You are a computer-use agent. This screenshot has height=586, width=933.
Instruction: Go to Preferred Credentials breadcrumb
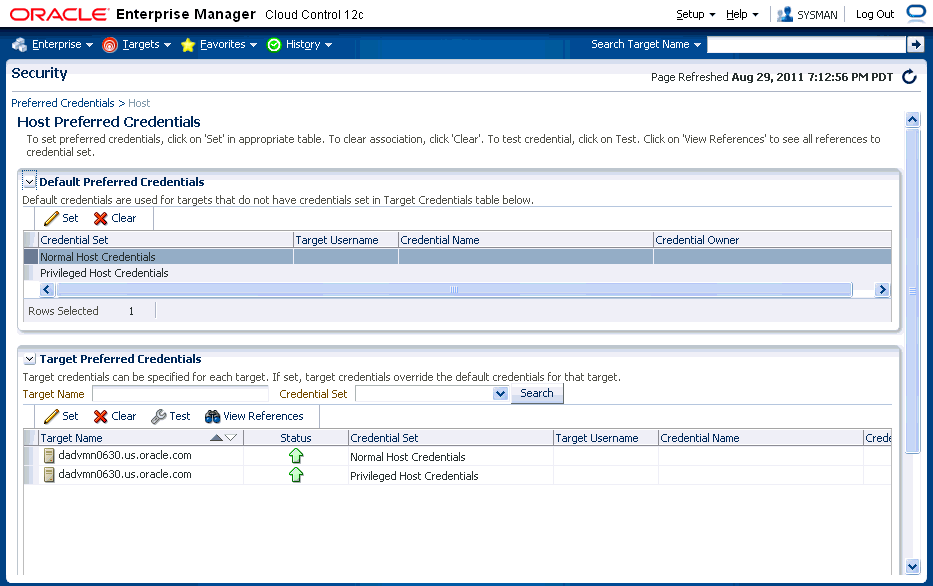pos(62,103)
